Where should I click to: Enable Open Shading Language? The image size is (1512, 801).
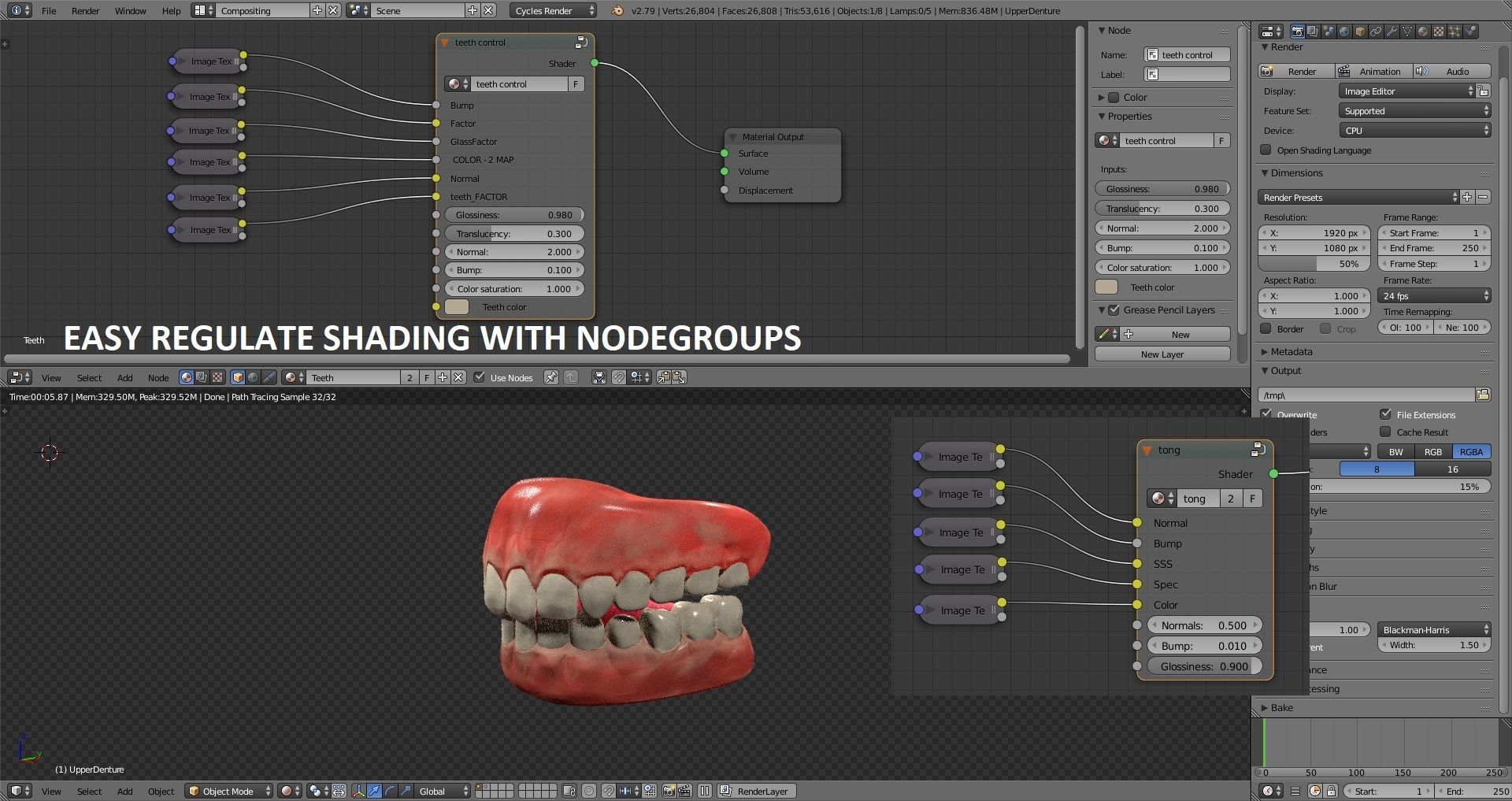coord(1266,150)
